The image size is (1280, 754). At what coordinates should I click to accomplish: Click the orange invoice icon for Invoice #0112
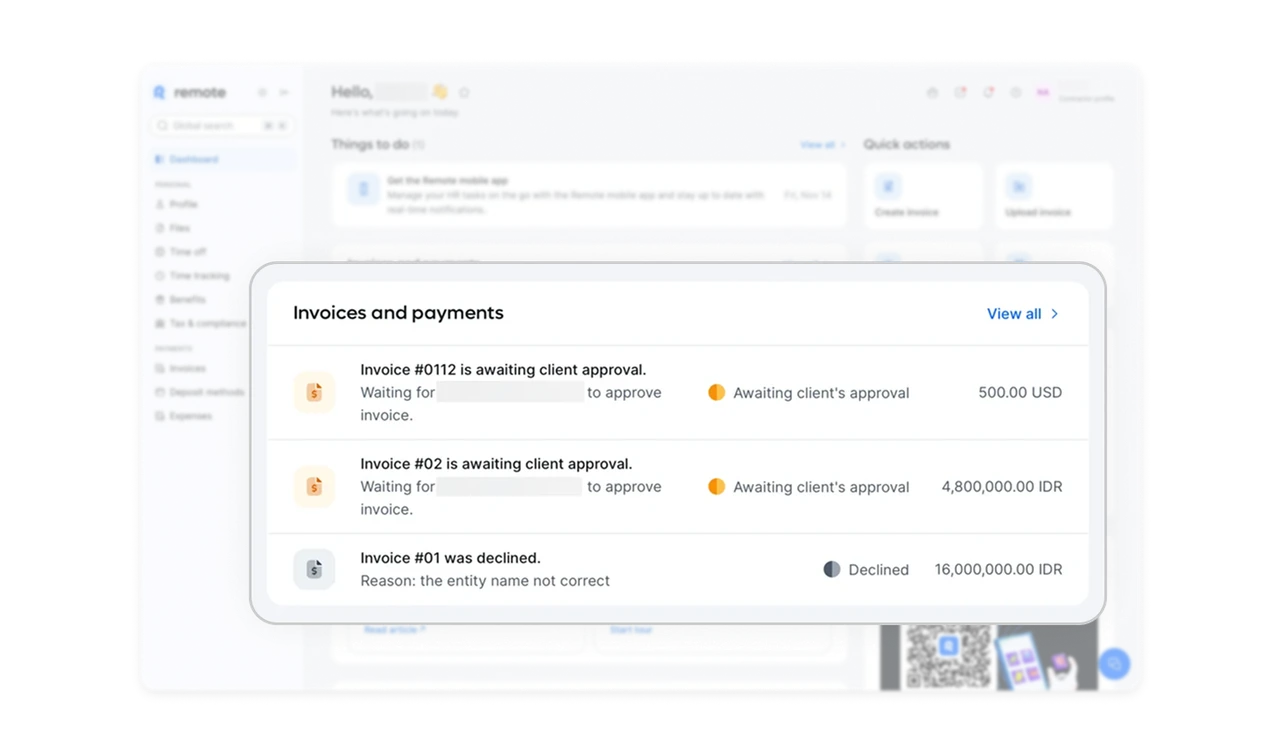[x=314, y=392]
